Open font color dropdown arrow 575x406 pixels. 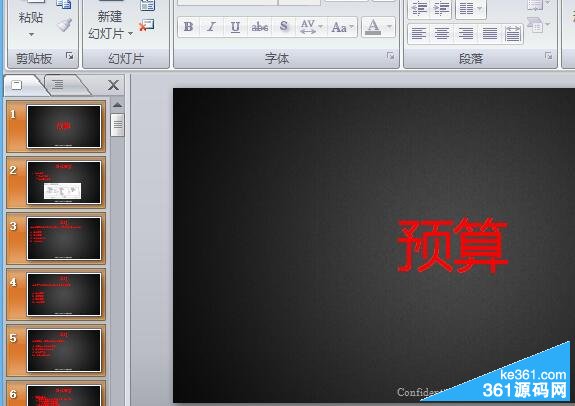point(389,27)
